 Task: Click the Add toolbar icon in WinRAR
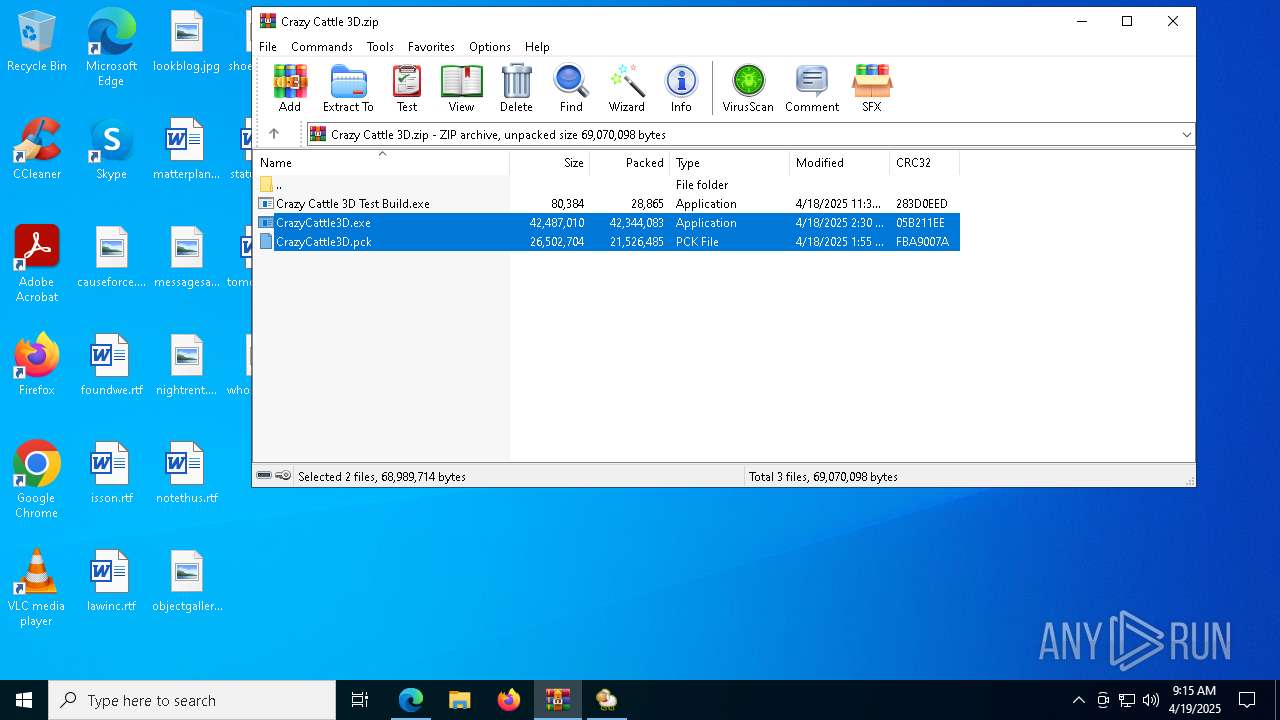pyautogui.click(x=290, y=88)
